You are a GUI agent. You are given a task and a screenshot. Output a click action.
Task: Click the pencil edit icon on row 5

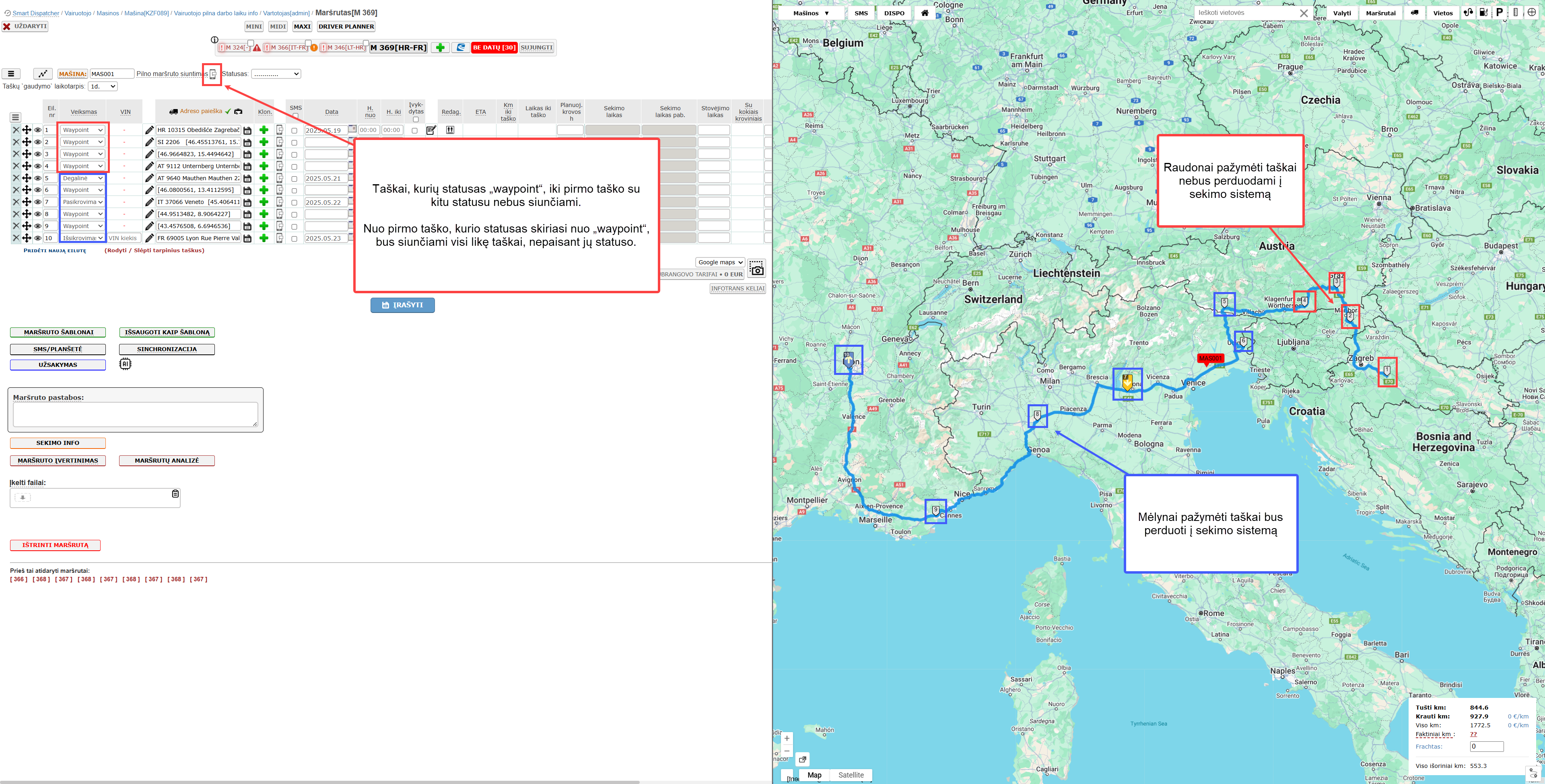pos(149,178)
